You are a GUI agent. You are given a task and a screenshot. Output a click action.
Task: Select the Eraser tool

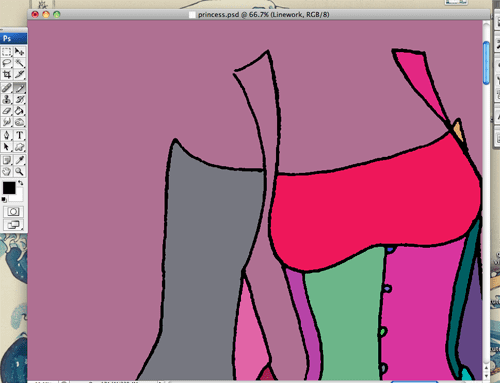[7, 111]
